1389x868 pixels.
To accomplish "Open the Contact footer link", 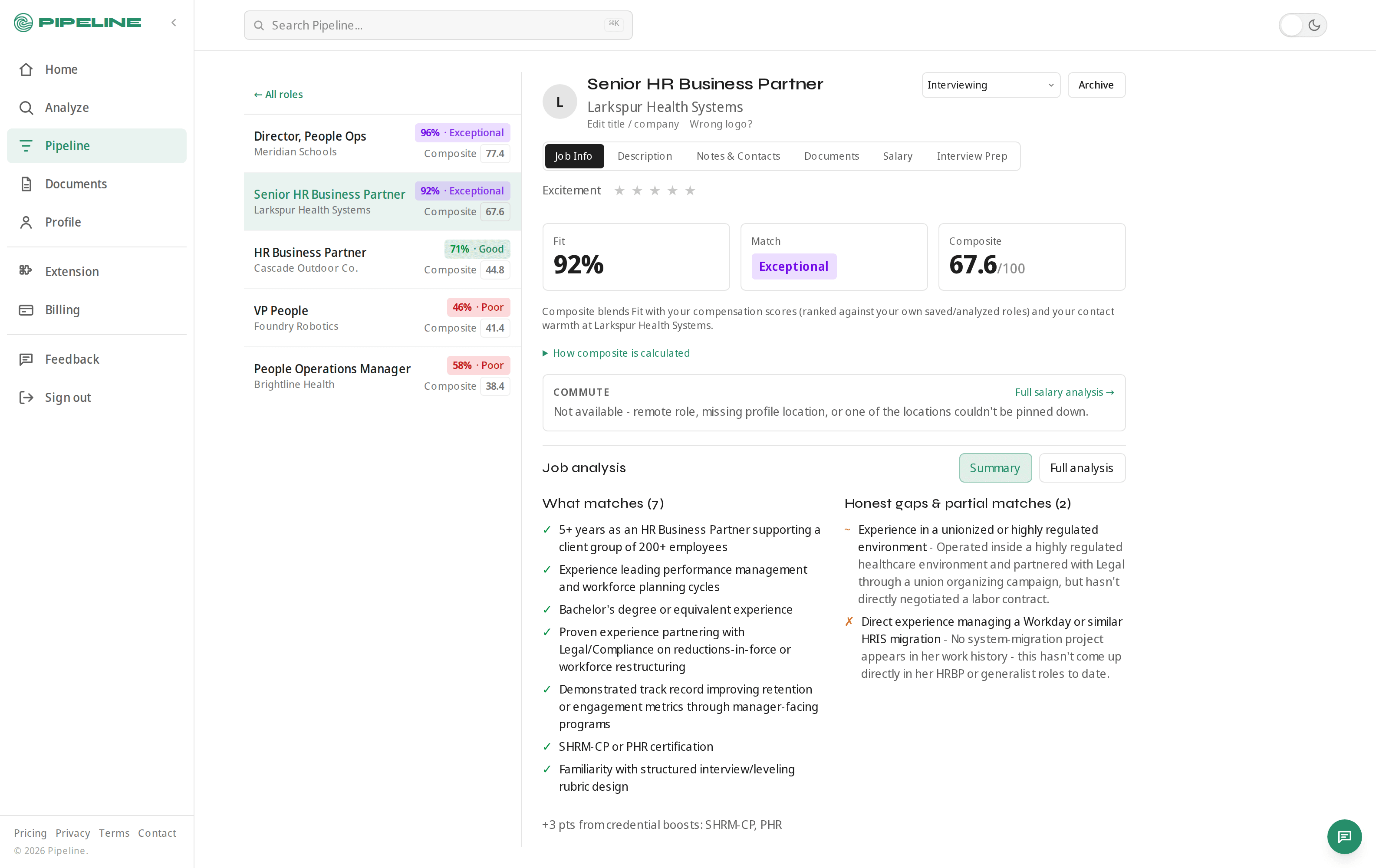I will (x=157, y=833).
